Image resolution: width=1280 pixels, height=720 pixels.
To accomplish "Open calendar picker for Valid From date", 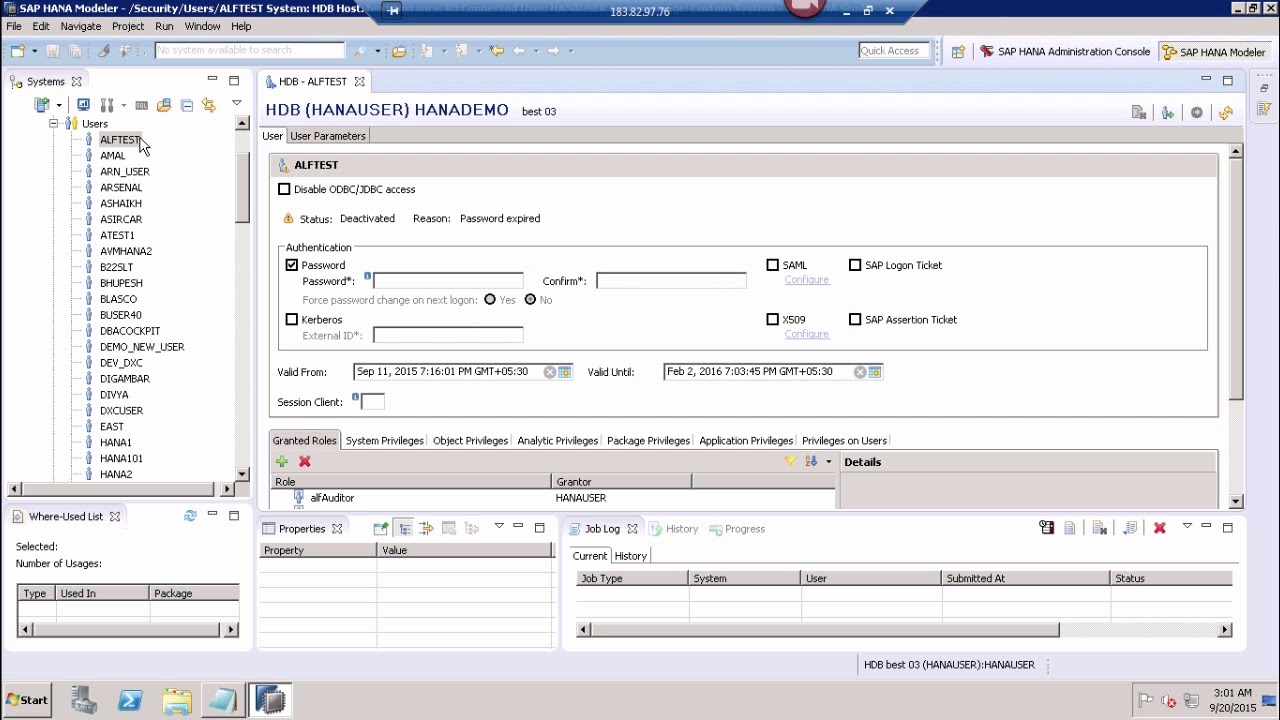I will tap(565, 372).
